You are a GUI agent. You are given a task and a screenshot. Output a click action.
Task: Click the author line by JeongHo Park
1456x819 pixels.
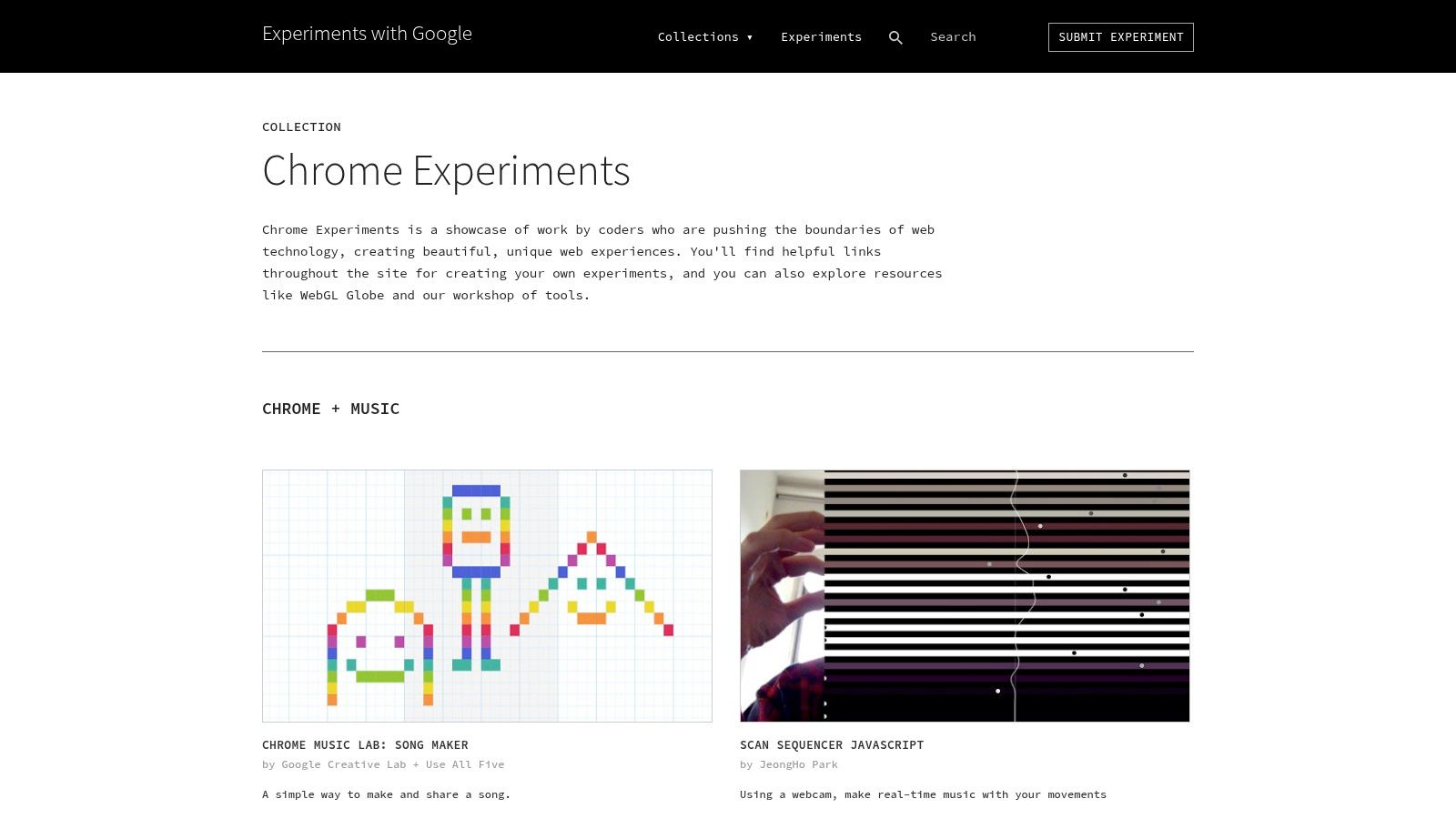pyautogui.click(x=789, y=764)
